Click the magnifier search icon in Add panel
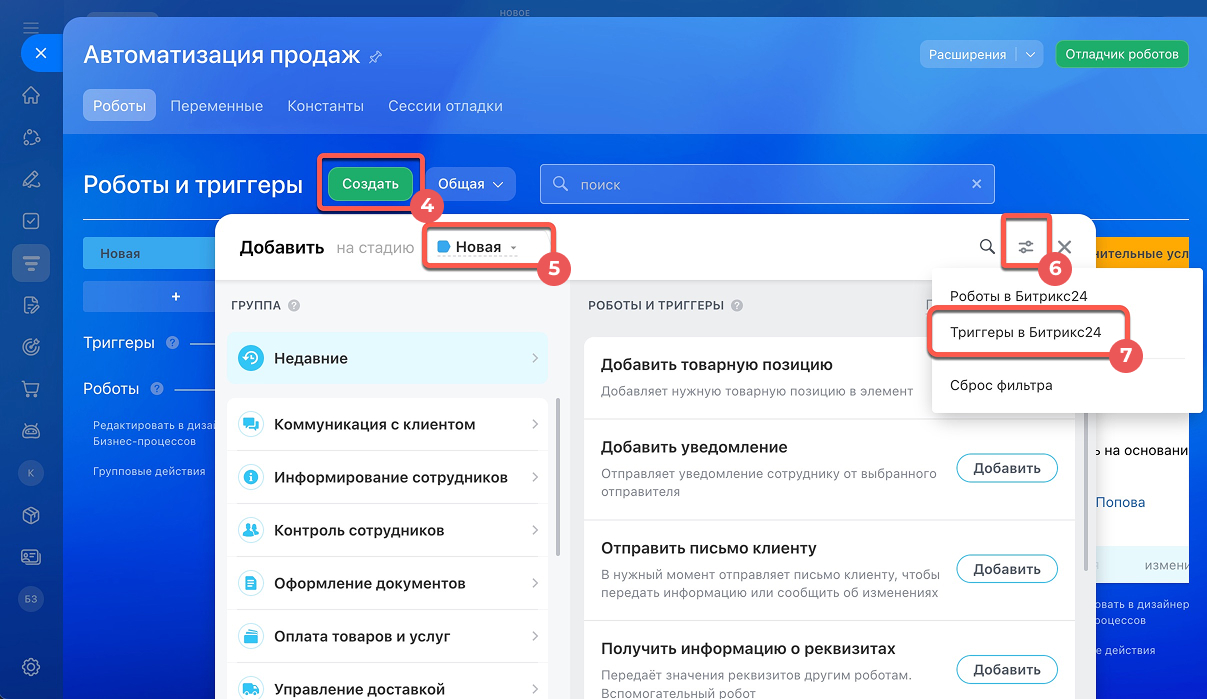1207x699 pixels. 987,247
